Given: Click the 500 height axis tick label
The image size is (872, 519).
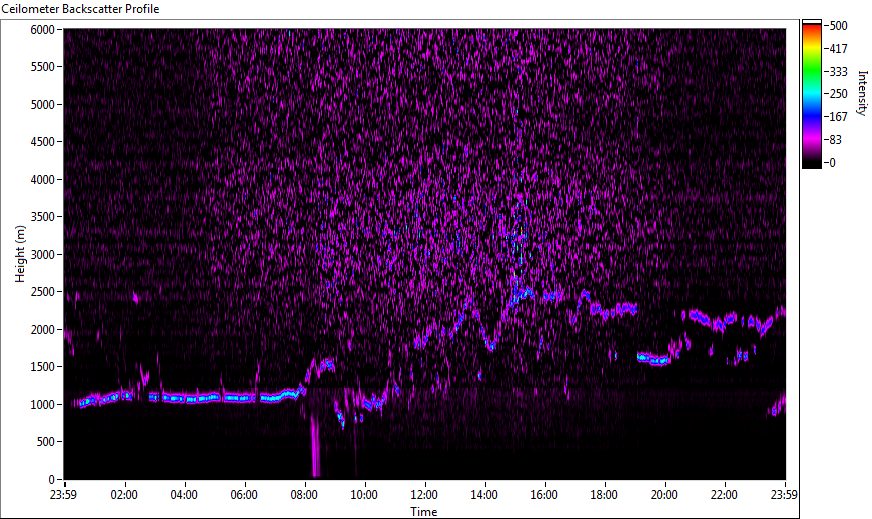Looking at the screenshot, I should 46,442.
